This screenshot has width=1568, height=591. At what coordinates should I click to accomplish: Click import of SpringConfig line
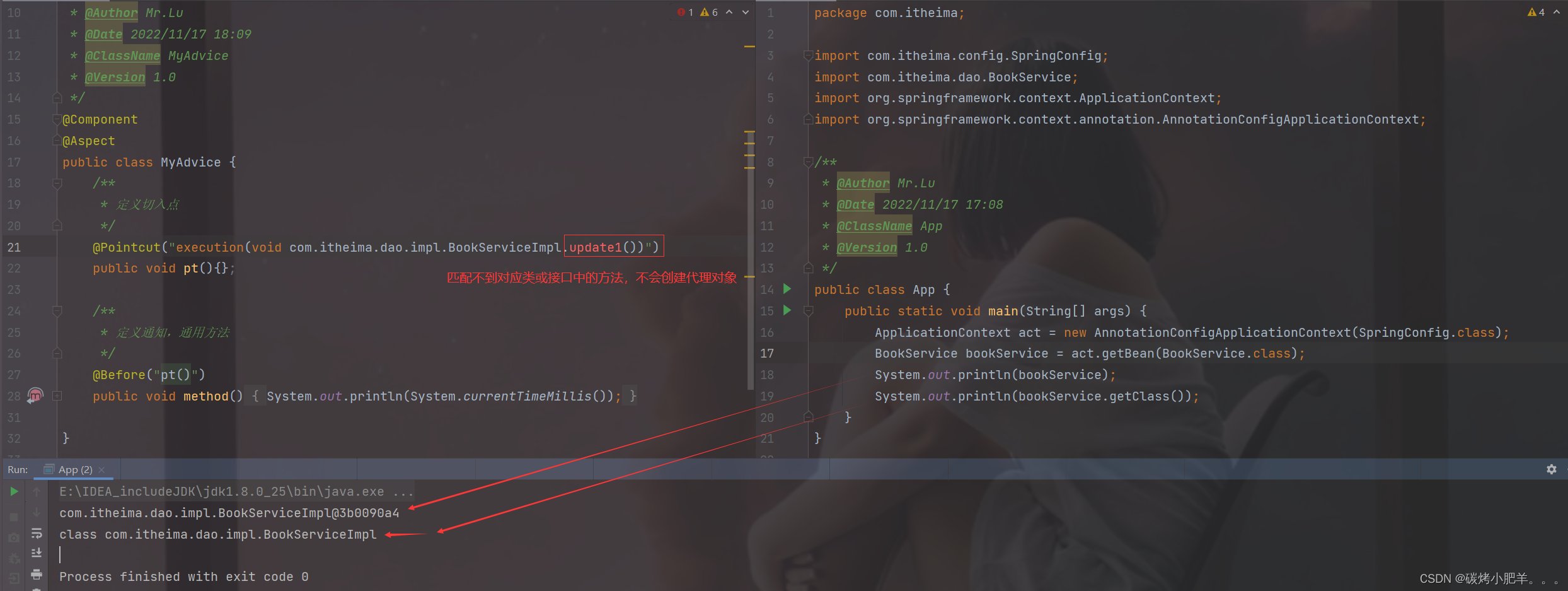coord(961,56)
